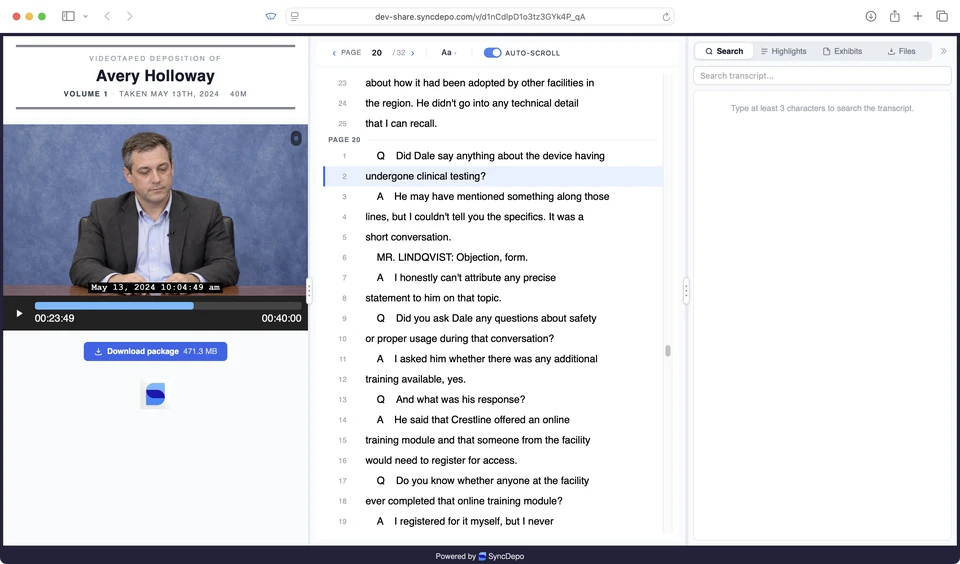Click the SyncDepo logo below download
Image resolution: width=960 pixels, height=564 pixels.
(155, 394)
